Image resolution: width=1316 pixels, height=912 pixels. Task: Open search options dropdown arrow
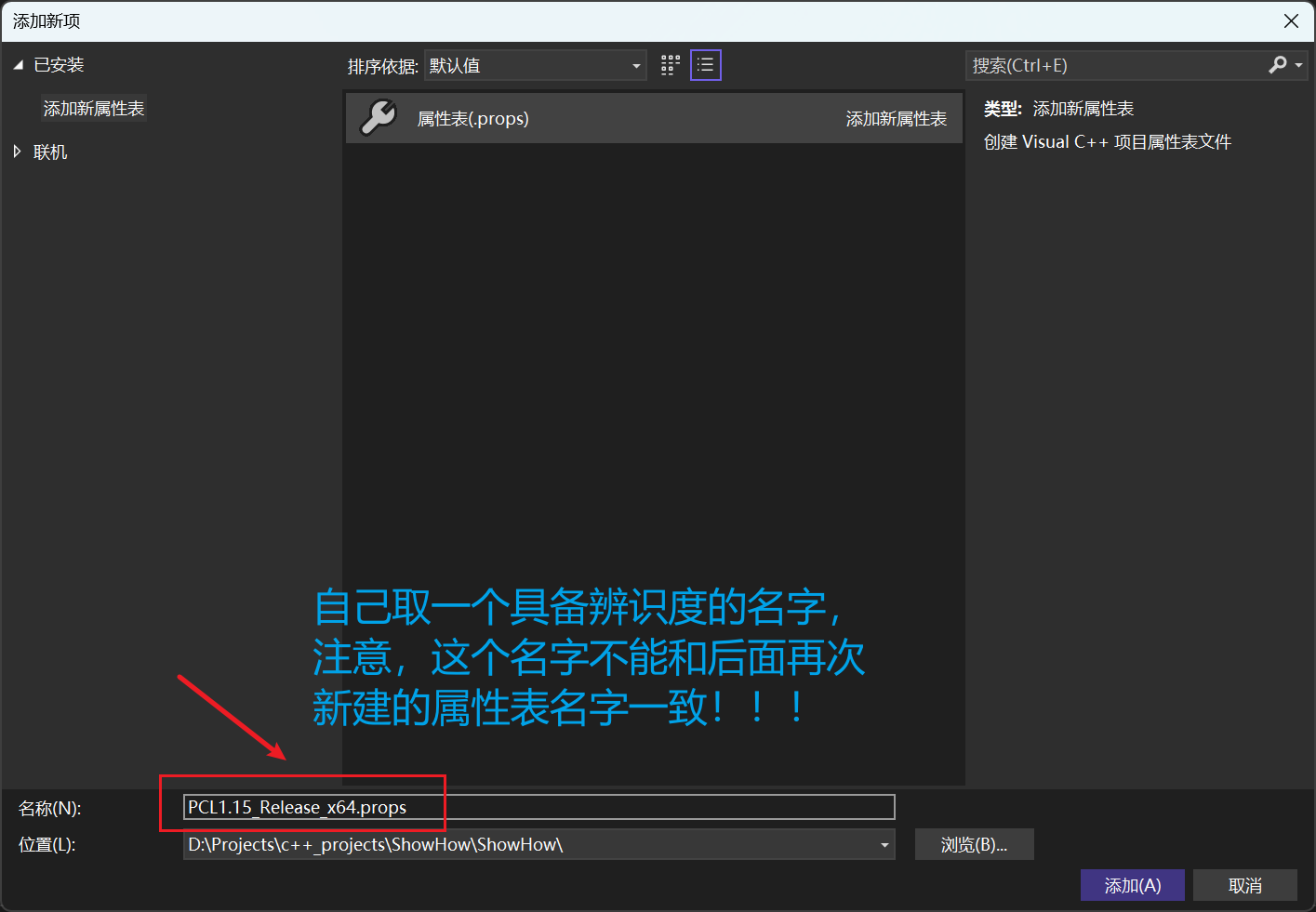(x=1299, y=65)
